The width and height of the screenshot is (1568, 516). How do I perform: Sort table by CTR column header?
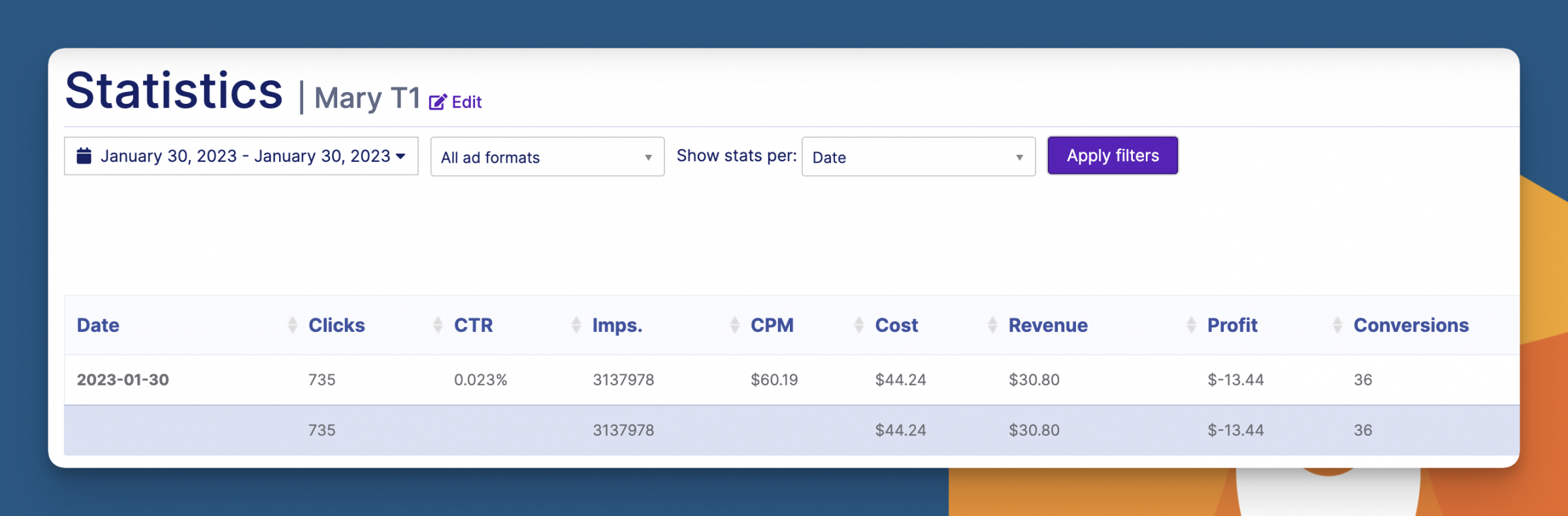coord(474,325)
